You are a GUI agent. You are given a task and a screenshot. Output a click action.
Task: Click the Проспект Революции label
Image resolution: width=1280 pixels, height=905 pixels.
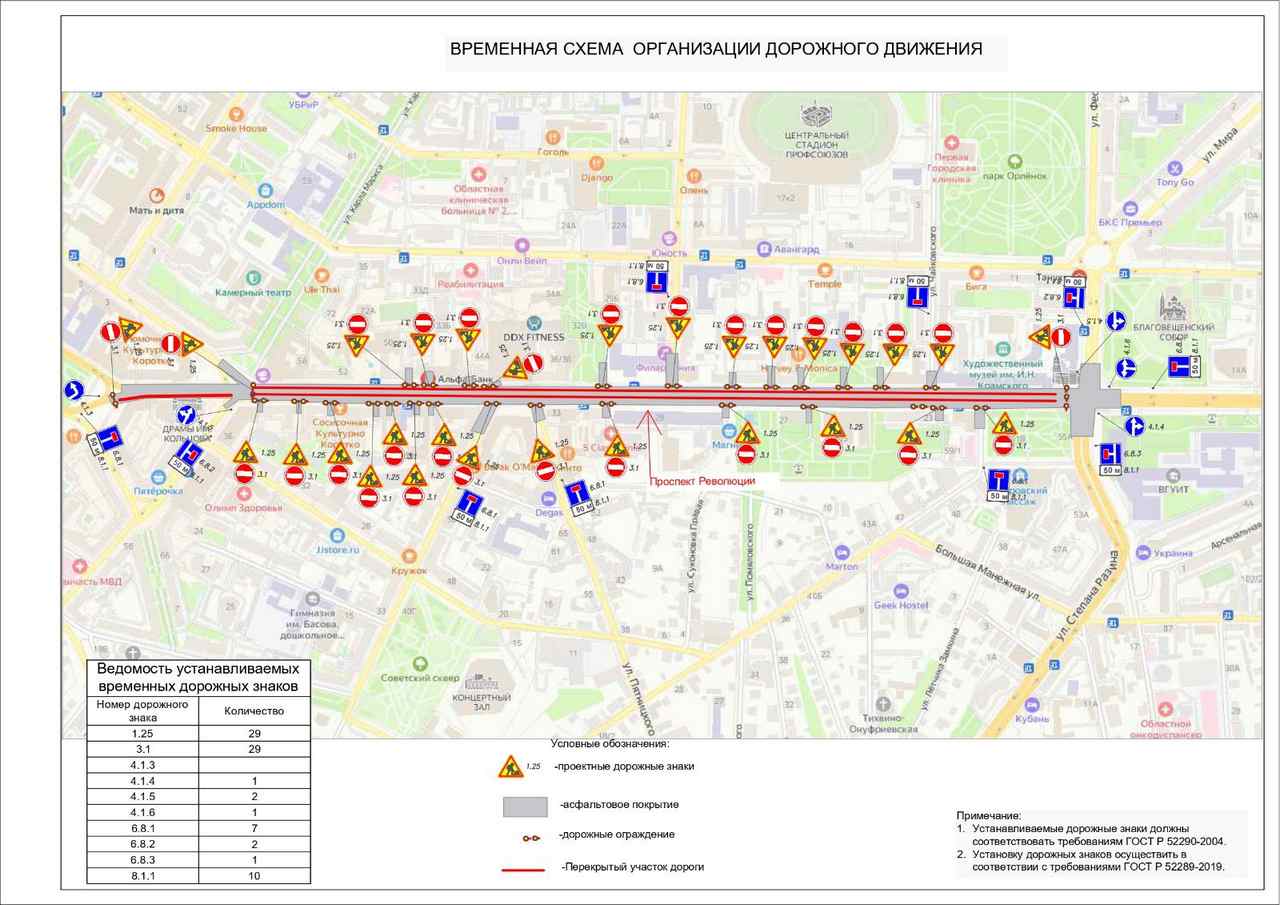pyautogui.click(x=702, y=481)
